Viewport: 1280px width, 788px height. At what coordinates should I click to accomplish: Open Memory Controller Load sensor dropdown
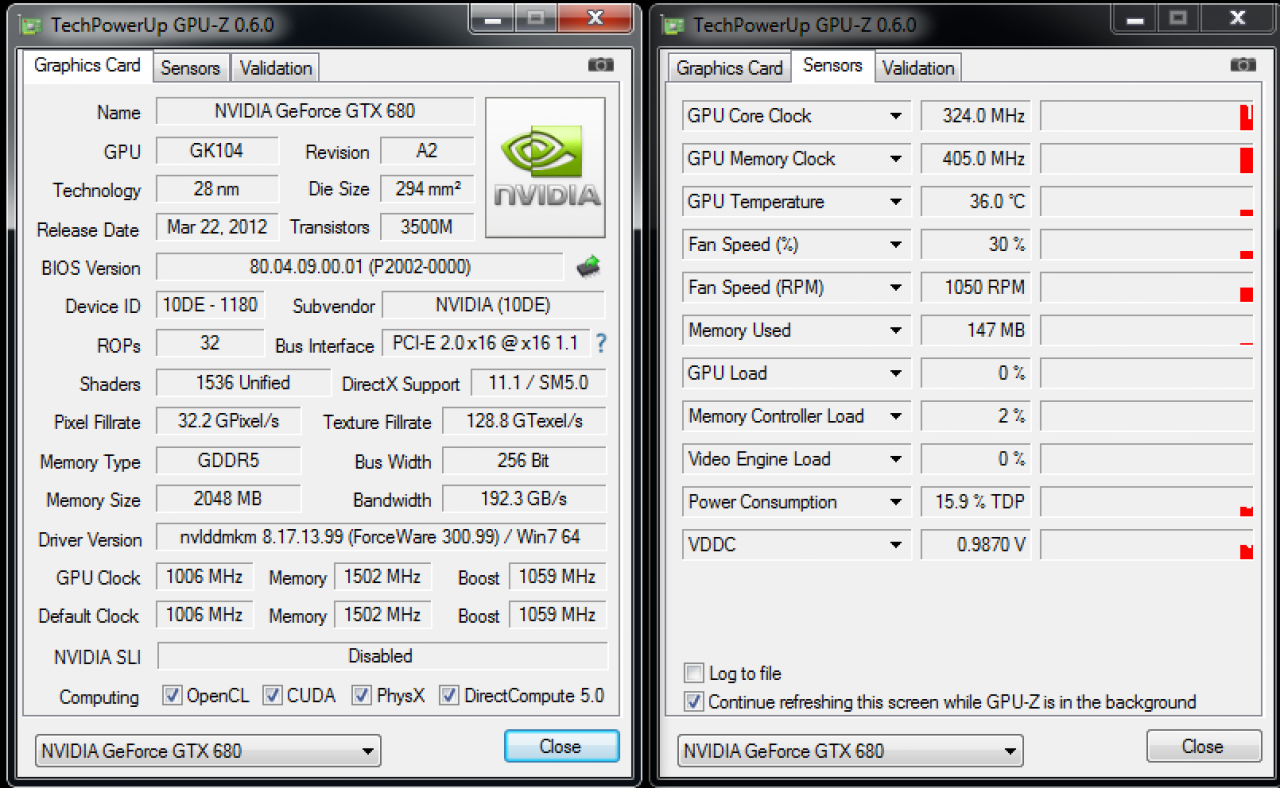(896, 417)
